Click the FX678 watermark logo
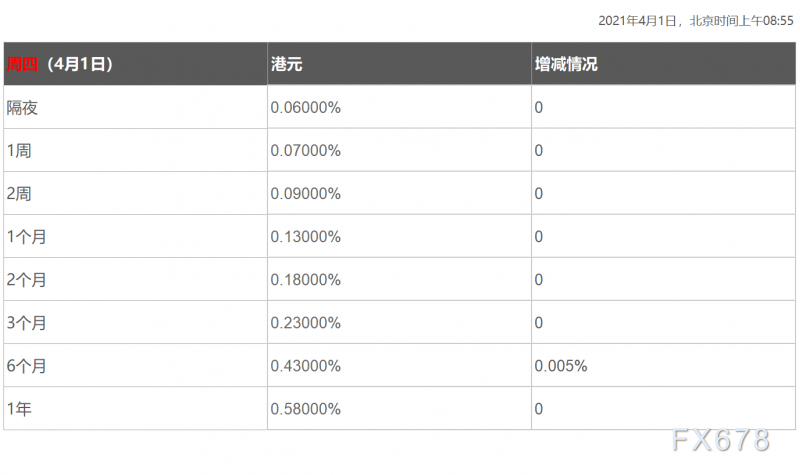 coord(721,440)
